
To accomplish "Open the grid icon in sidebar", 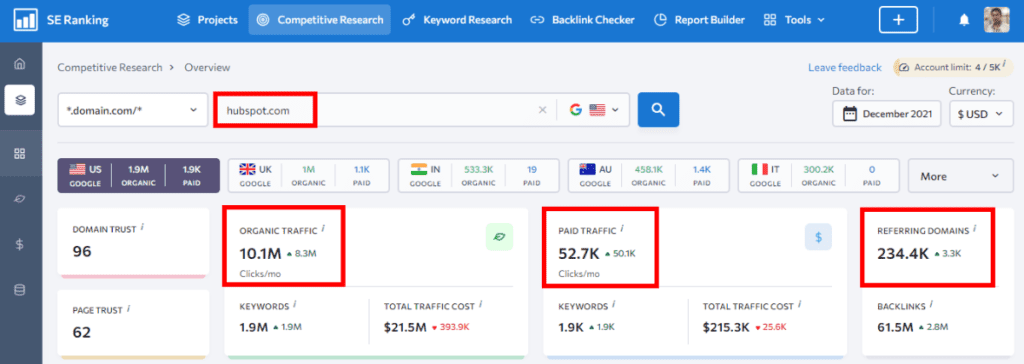I will click(20, 154).
